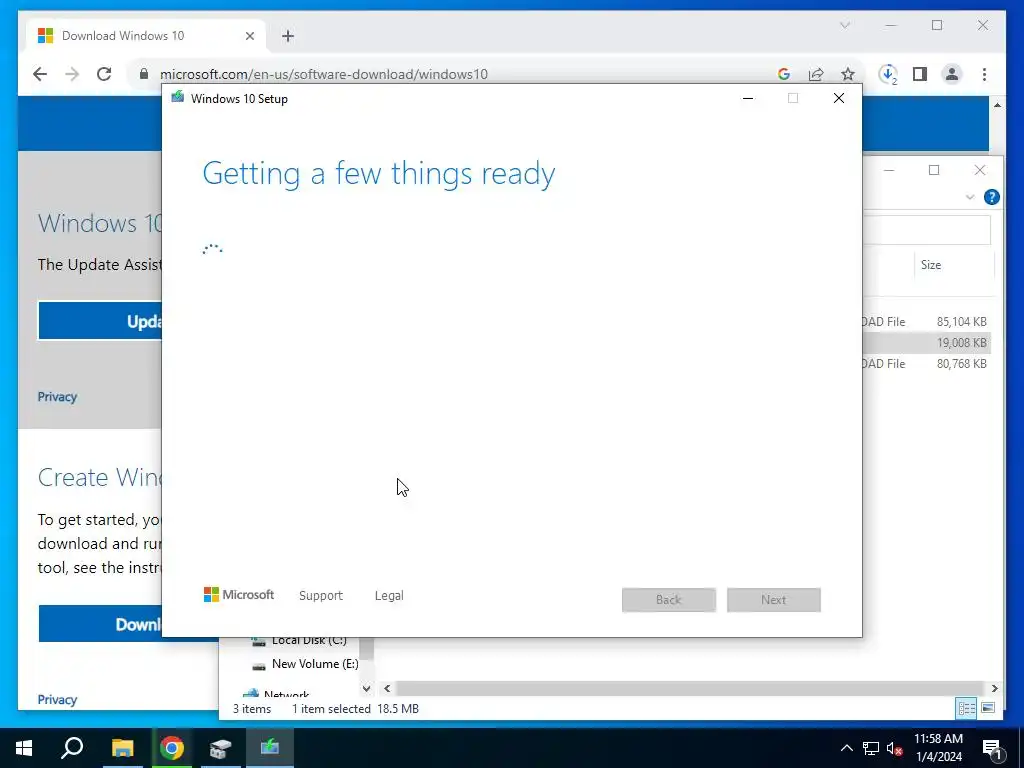The height and width of the screenshot is (768, 1024).
Task: Click the horizontal scrollbar left arrow
Action: pos(387,688)
